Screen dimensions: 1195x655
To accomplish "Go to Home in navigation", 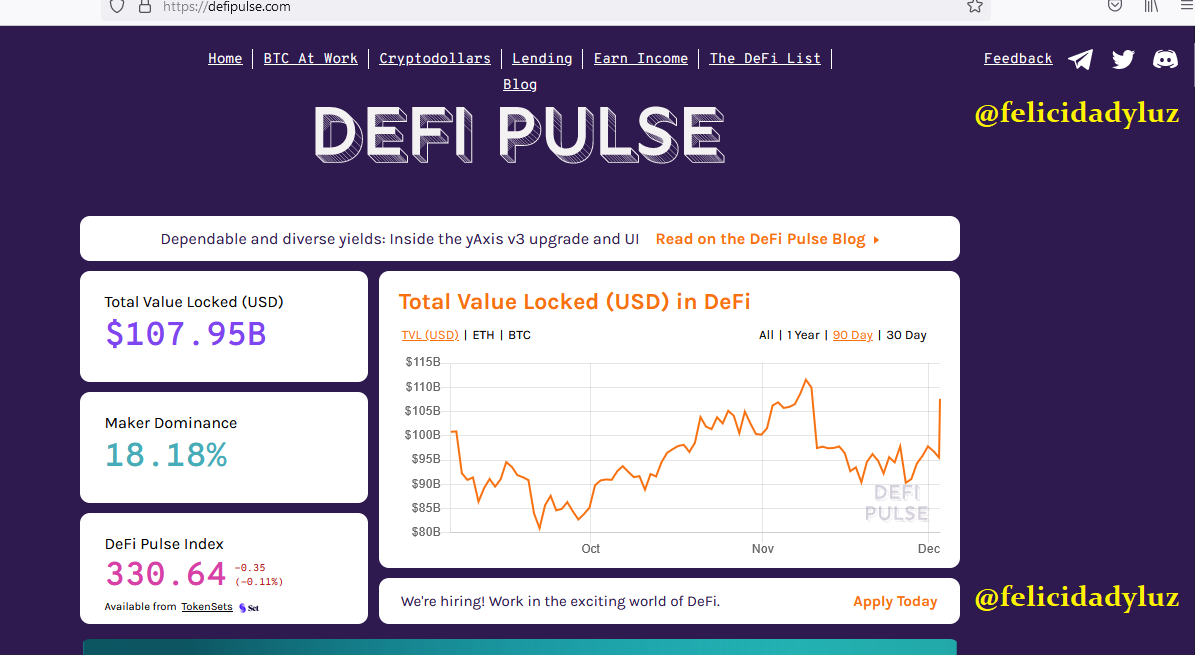I will pos(225,59).
